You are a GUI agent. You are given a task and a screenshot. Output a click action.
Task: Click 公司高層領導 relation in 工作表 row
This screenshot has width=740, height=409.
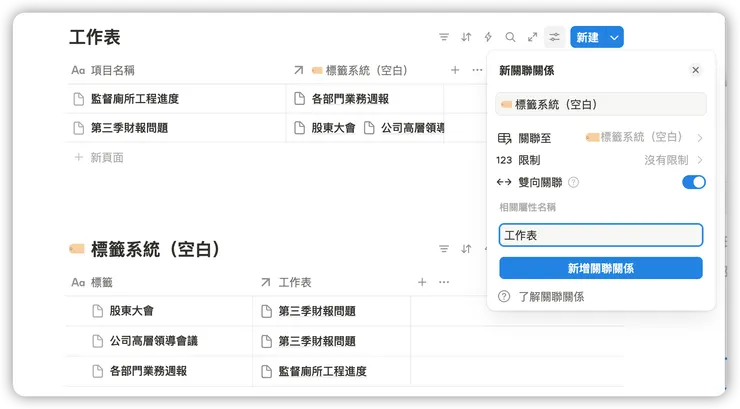(x=412, y=128)
